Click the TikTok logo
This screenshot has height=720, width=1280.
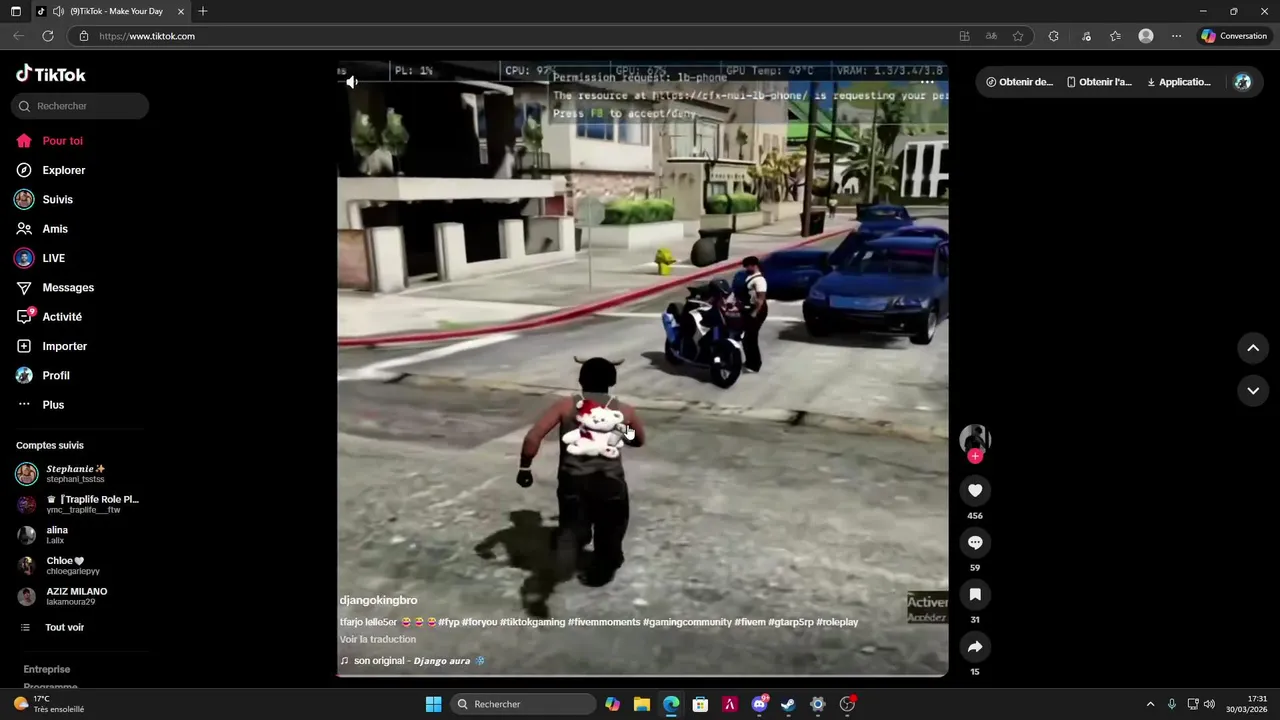[50, 74]
